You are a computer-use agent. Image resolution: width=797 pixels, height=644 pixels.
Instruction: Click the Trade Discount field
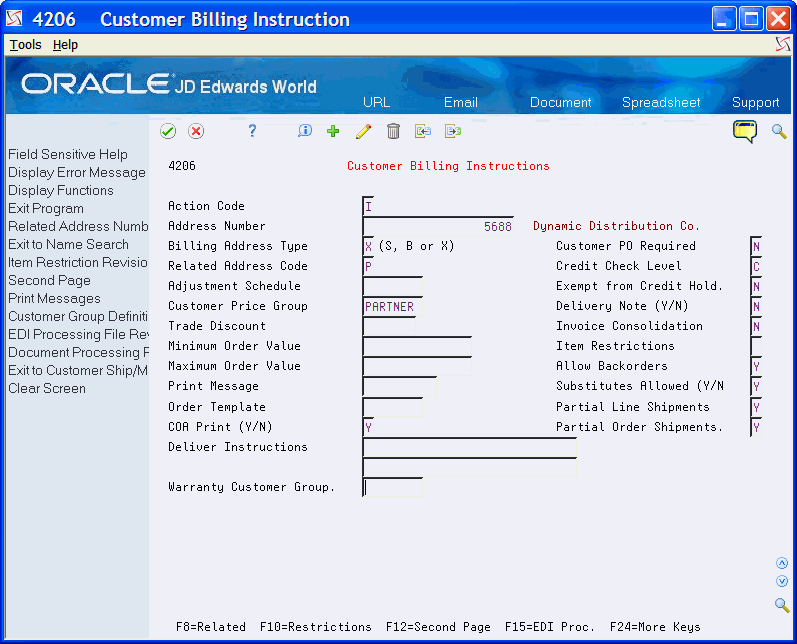pos(389,326)
